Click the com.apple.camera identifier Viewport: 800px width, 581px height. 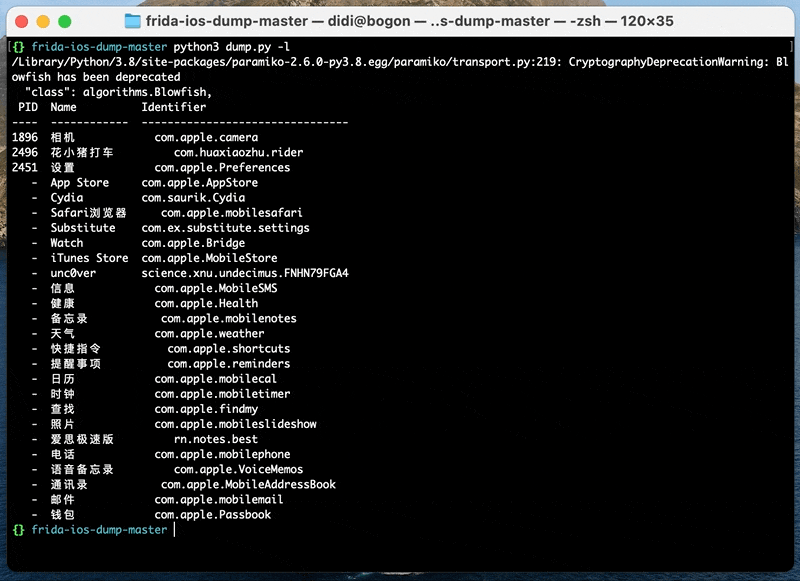tap(206, 137)
